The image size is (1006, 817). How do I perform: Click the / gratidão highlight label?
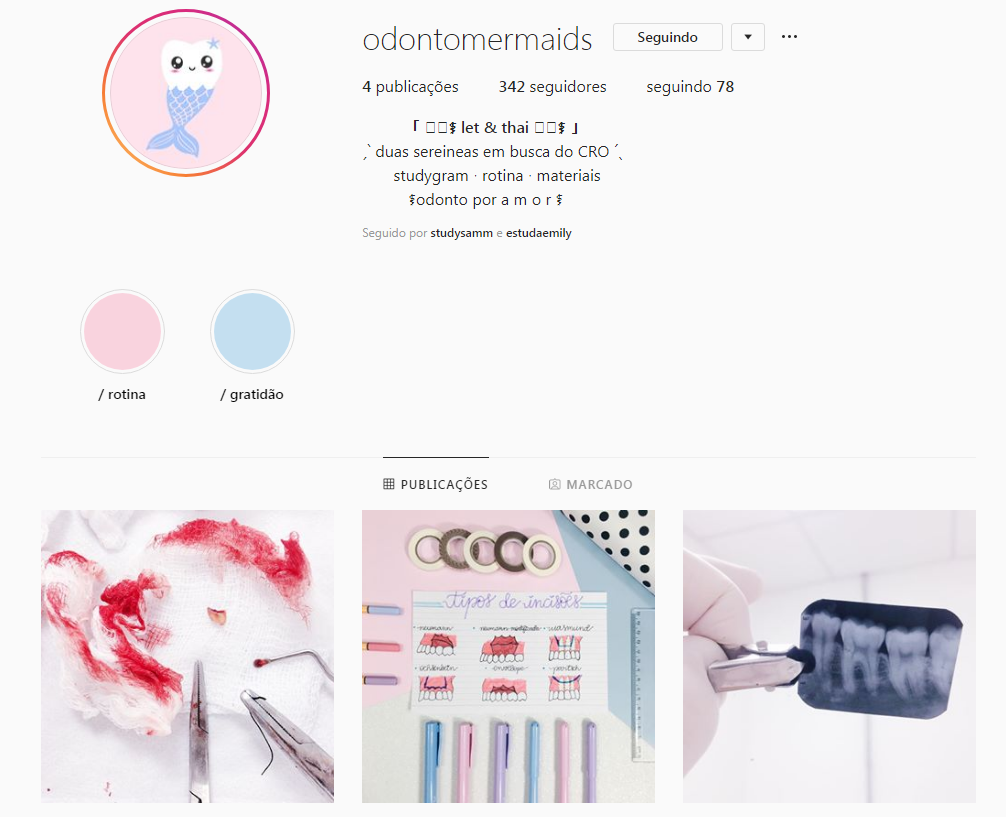click(252, 394)
